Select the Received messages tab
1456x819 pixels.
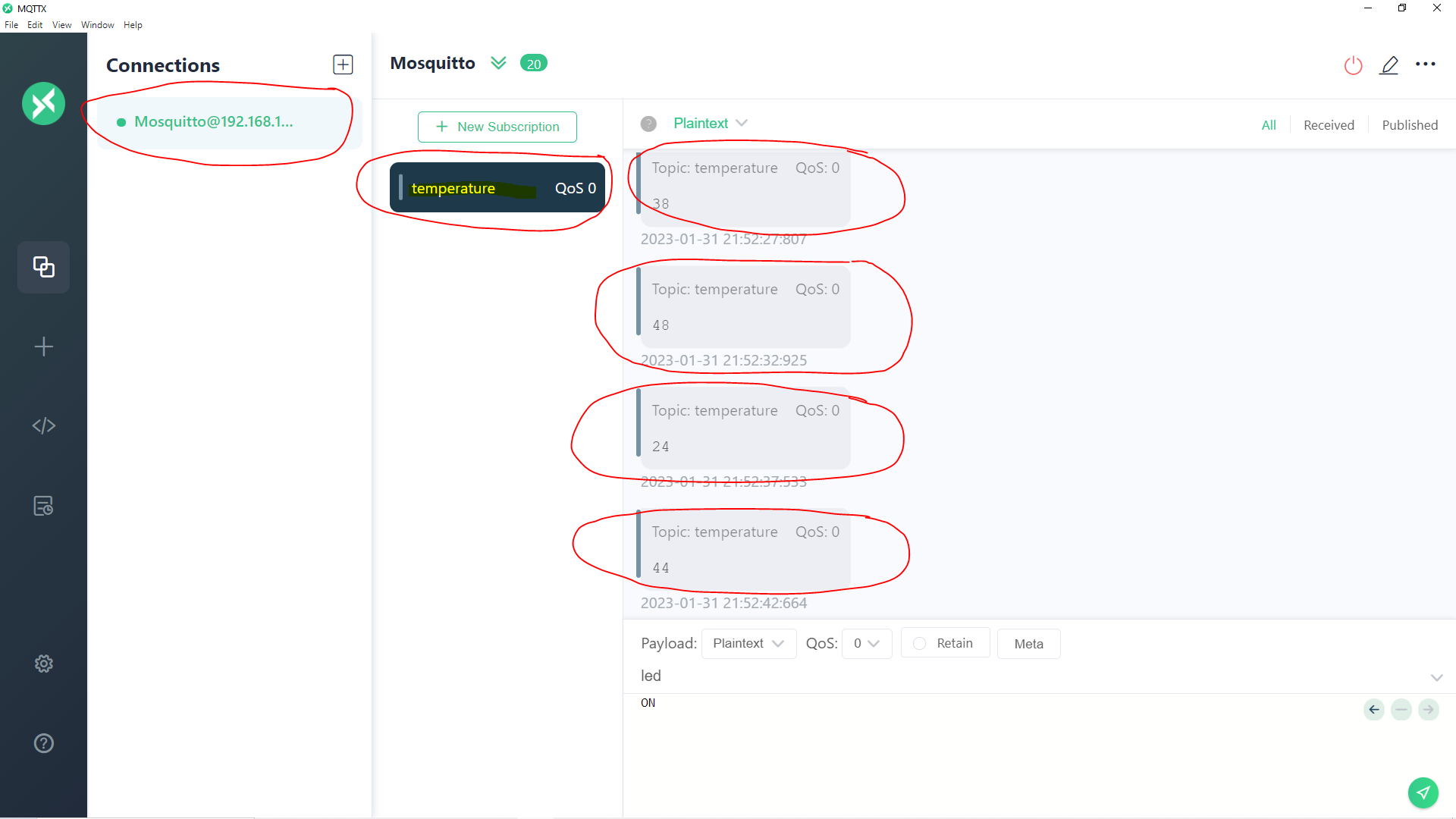[1328, 124]
